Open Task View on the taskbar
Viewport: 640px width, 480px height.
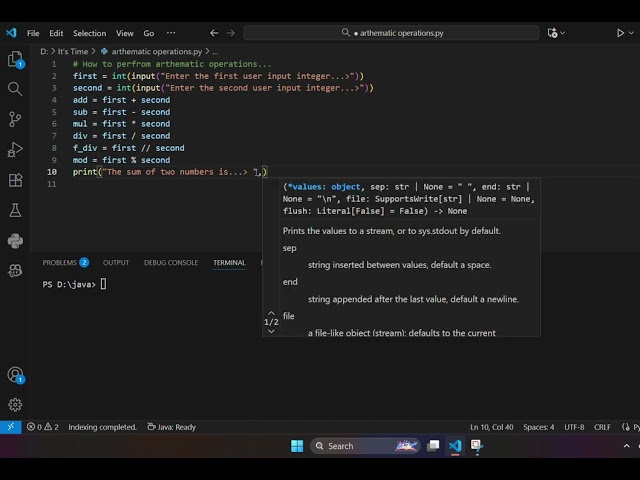pyautogui.click(x=433, y=446)
